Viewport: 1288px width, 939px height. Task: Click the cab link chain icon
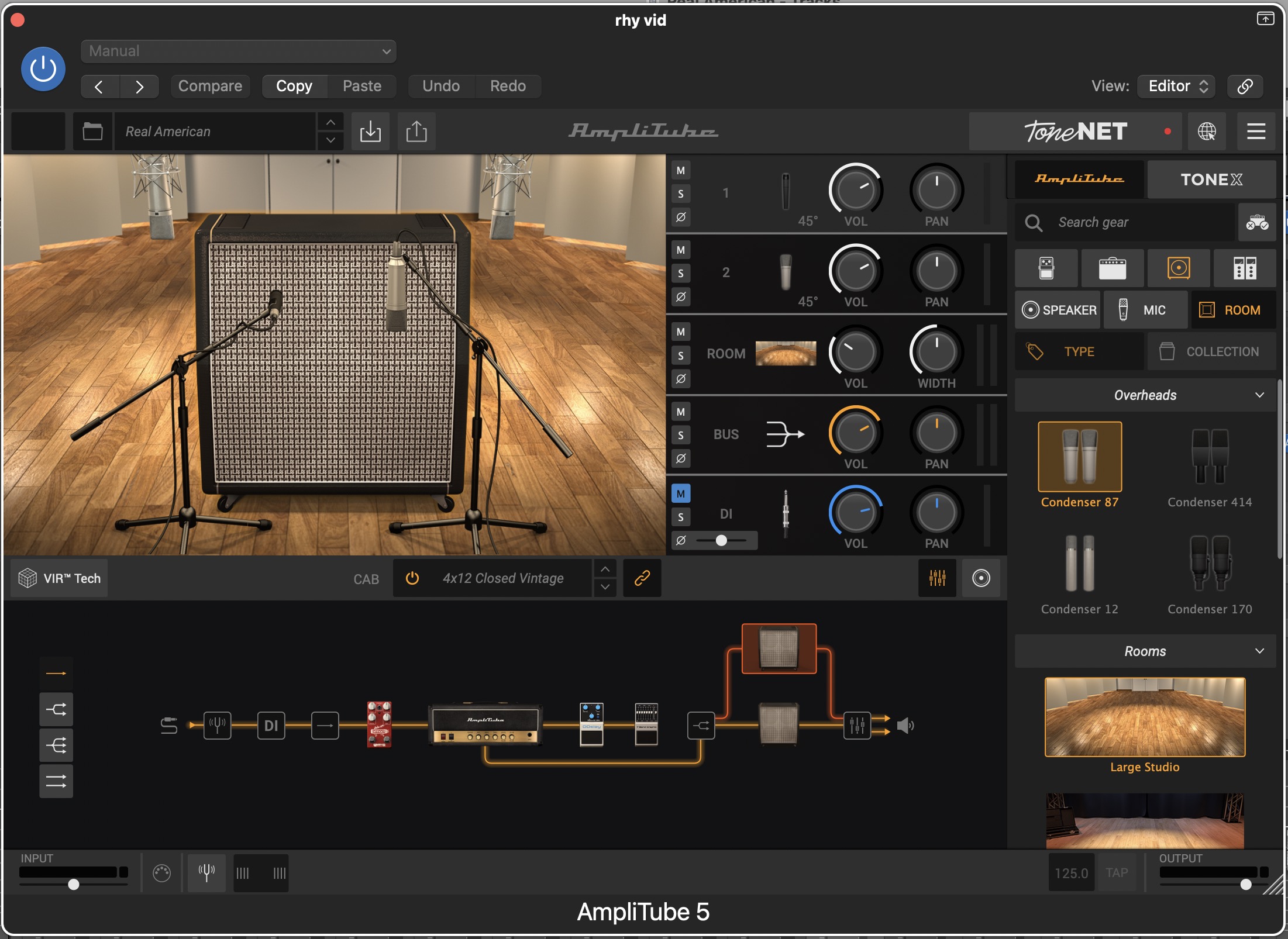tap(642, 578)
